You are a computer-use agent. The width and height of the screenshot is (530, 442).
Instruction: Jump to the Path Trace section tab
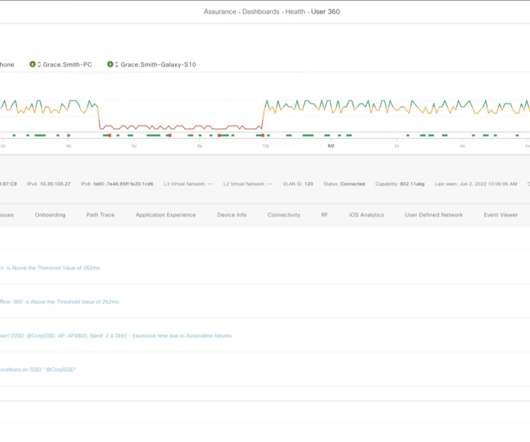click(100, 215)
